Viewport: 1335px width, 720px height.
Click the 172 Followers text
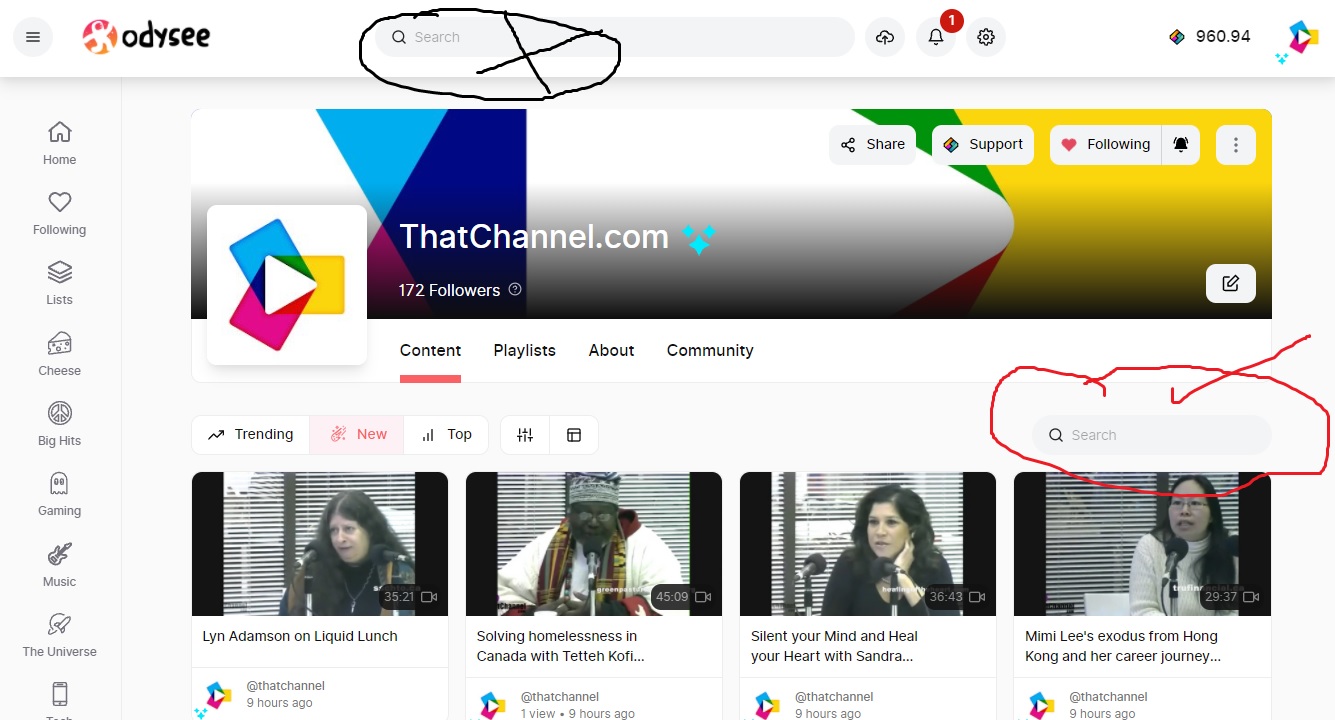pos(449,290)
